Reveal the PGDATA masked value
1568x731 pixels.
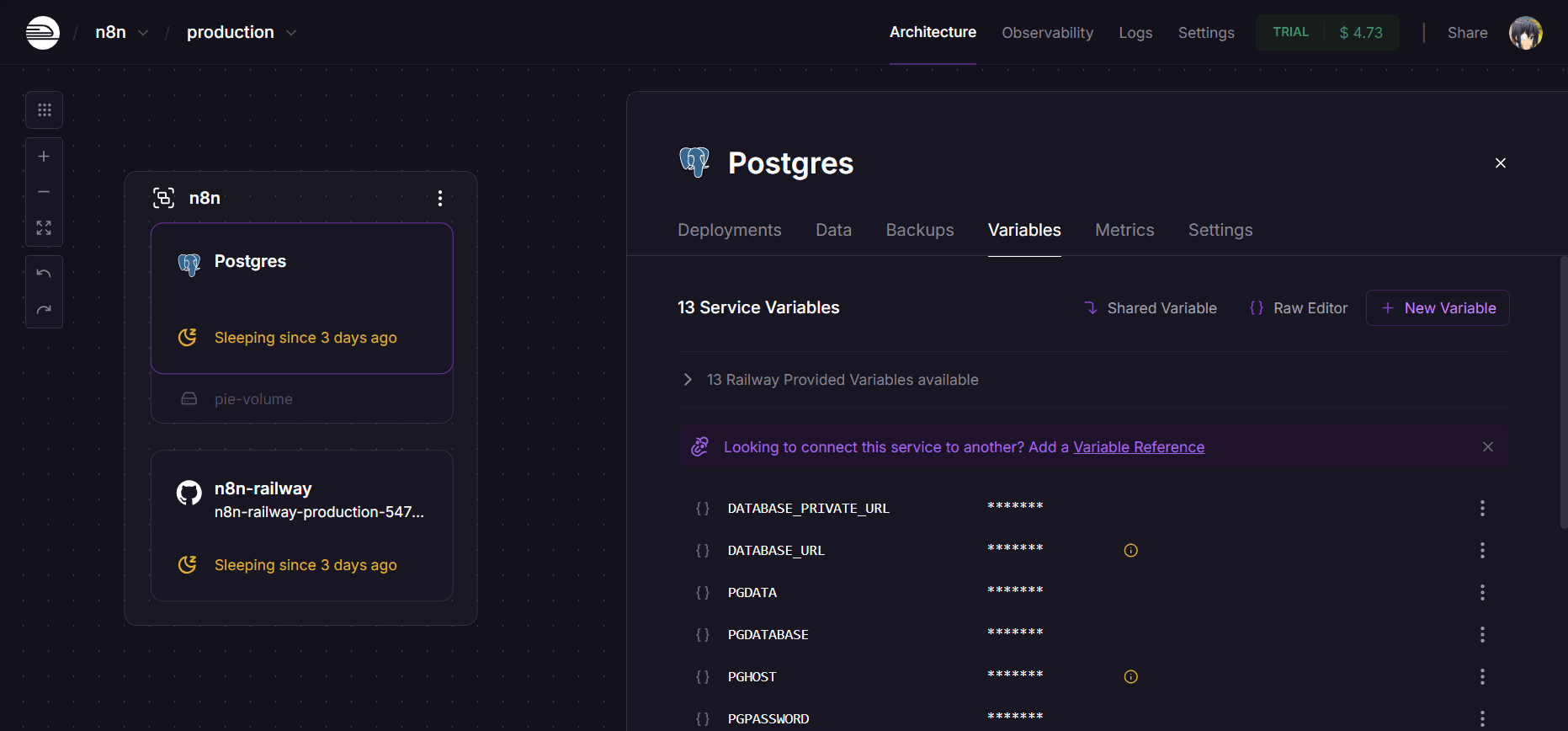(x=1015, y=591)
